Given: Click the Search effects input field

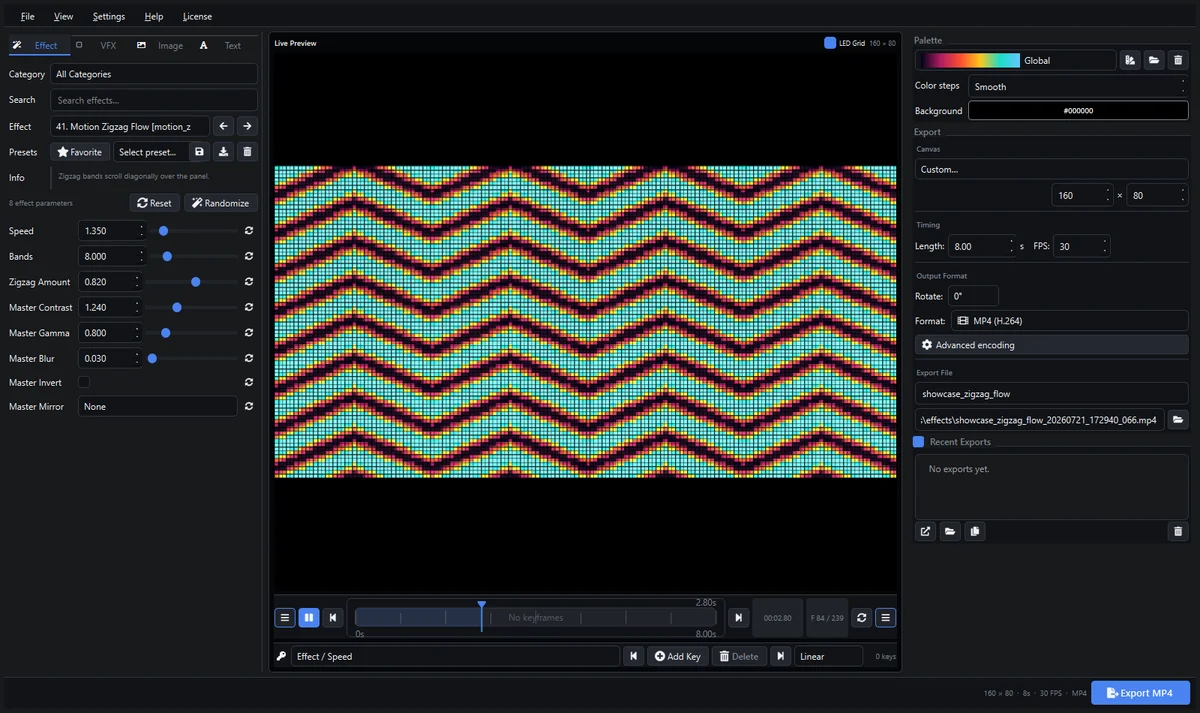Looking at the screenshot, I should click(x=154, y=100).
